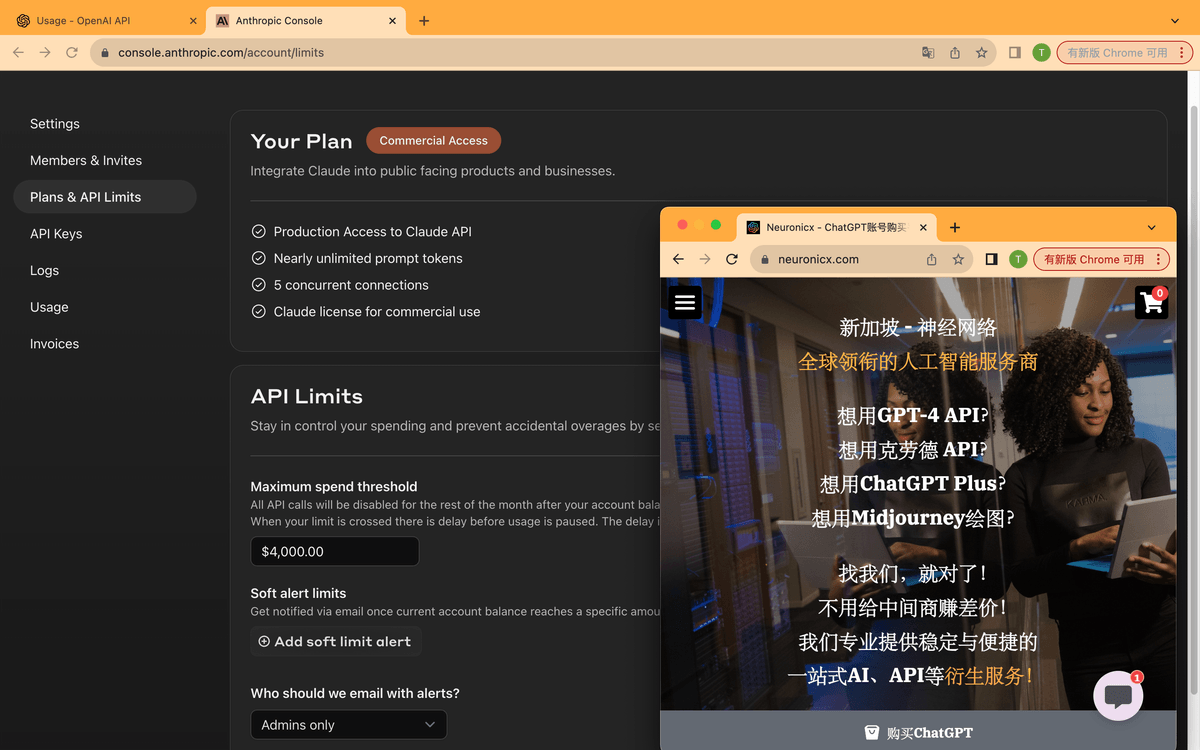Open API Keys in the sidebar

coord(56,234)
